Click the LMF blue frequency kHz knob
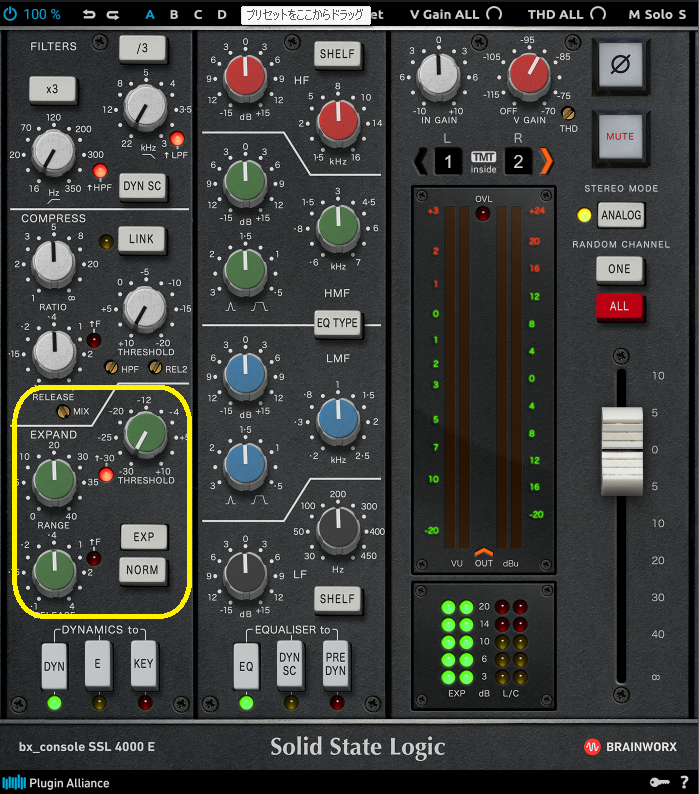The height and width of the screenshot is (794, 699). click(x=338, y=420)
